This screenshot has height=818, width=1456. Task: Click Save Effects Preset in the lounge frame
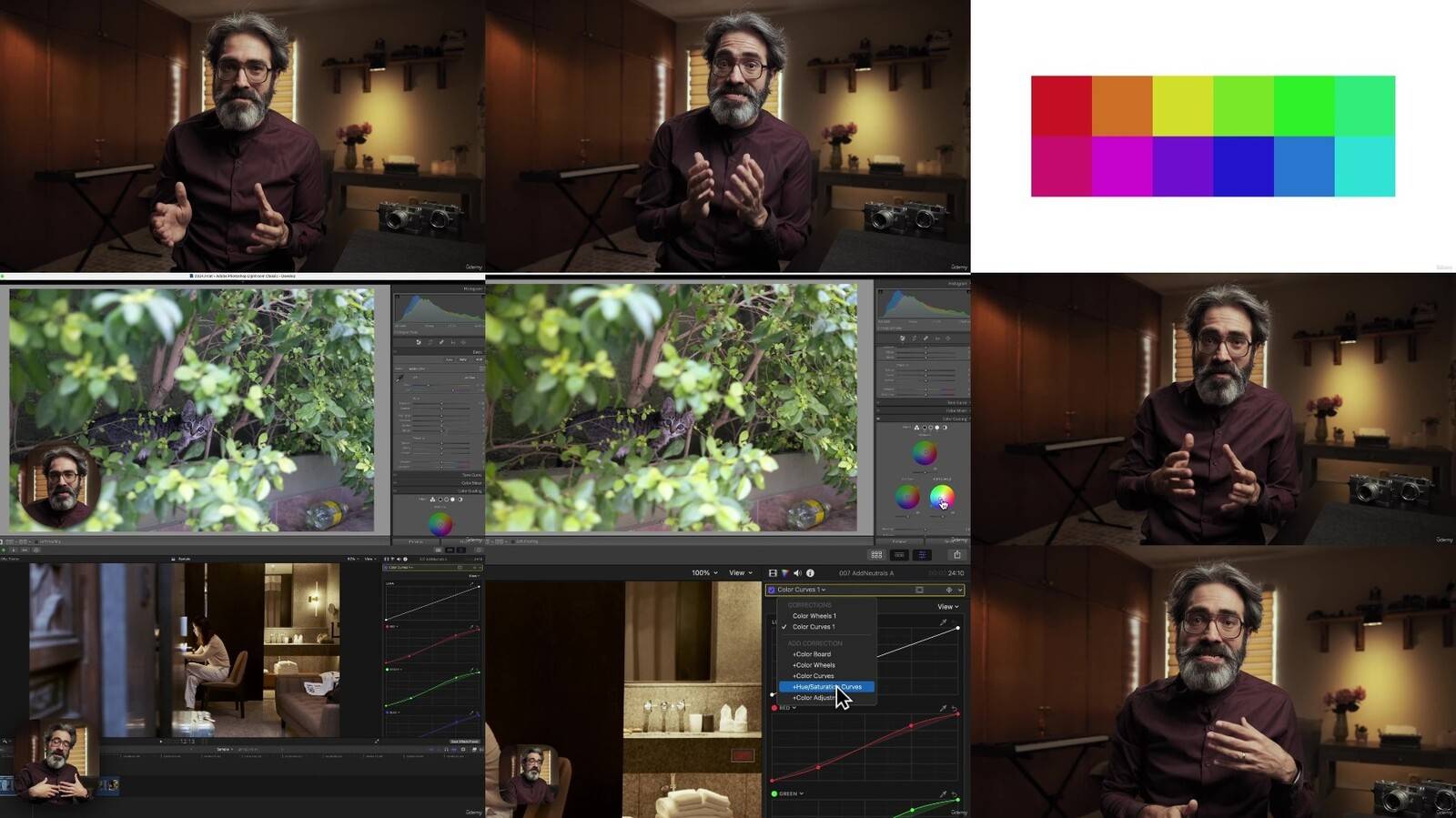coord(465,742)
